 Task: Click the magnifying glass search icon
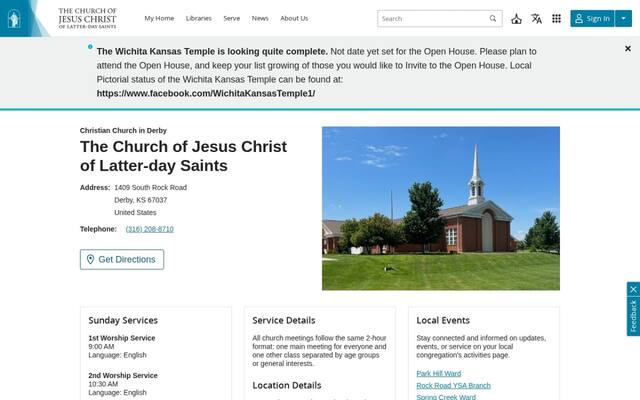coord(493,18)
